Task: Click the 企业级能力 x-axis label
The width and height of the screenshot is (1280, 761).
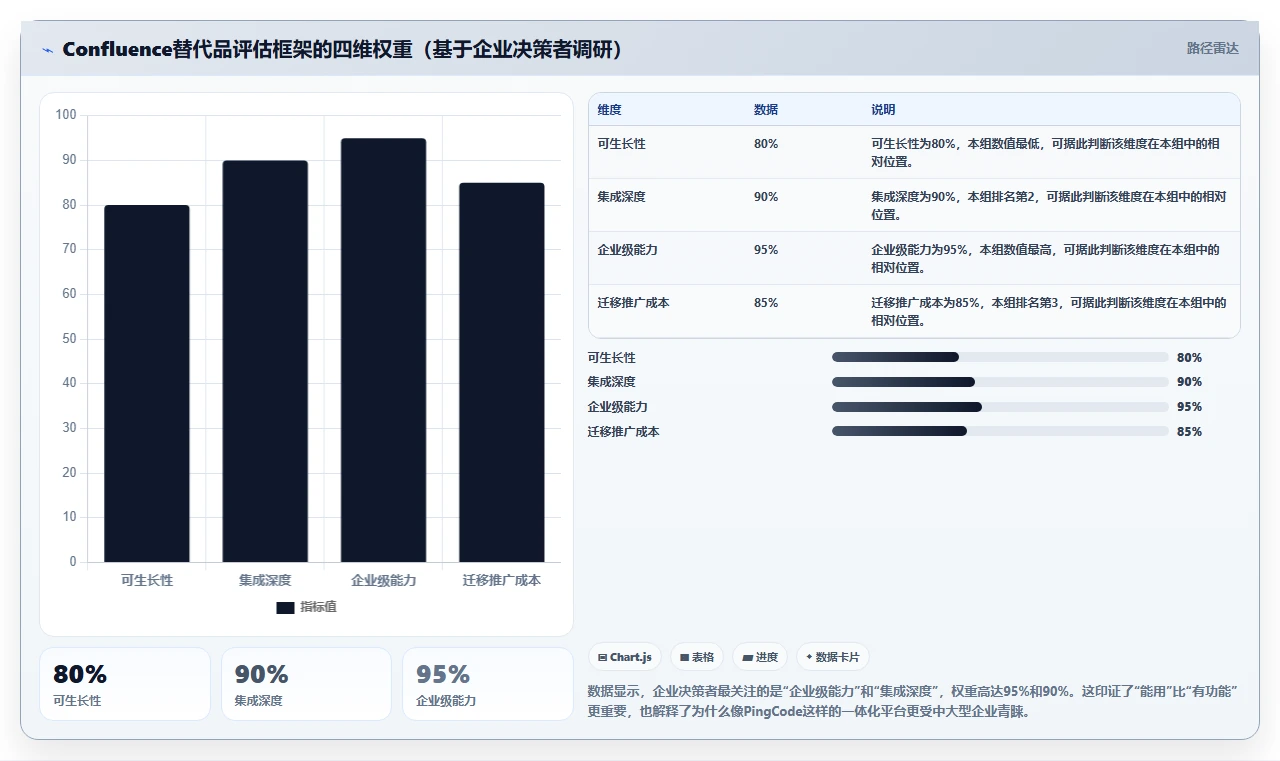Action: pos(383,580)
